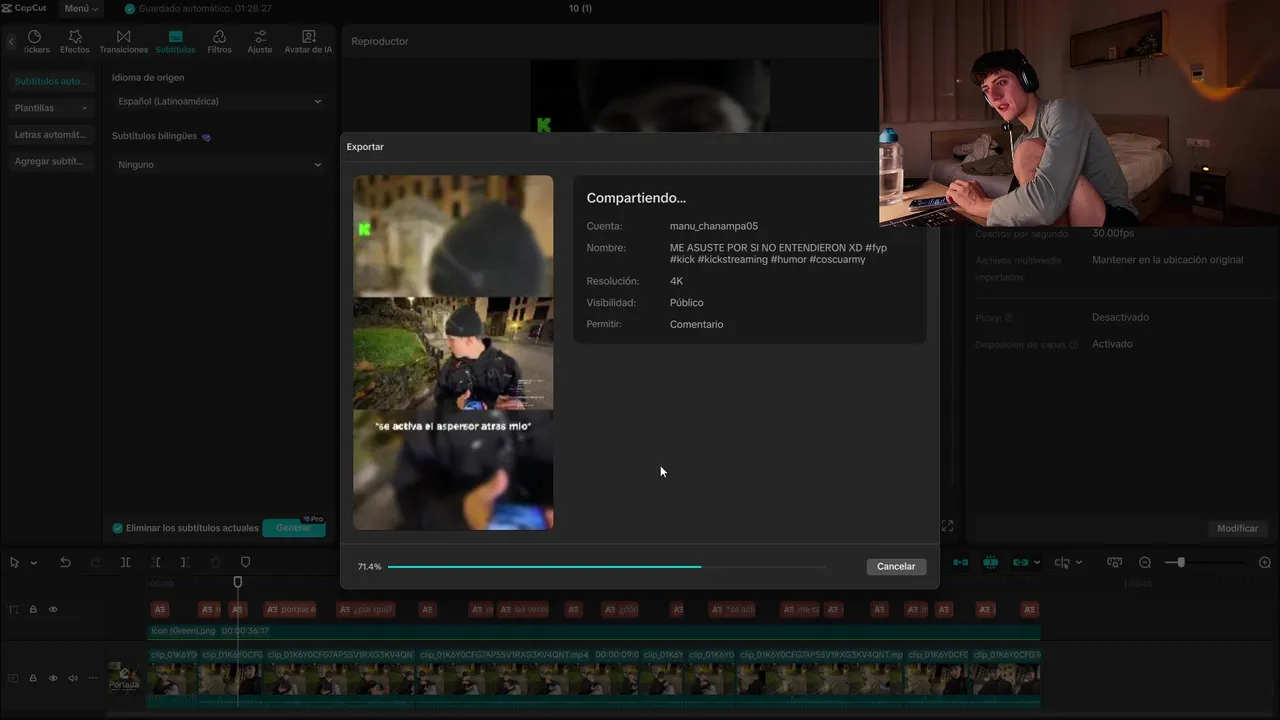Open the Idioma de origen dropdown
This screenshot has height=720, width=1280.
[219, 101]
